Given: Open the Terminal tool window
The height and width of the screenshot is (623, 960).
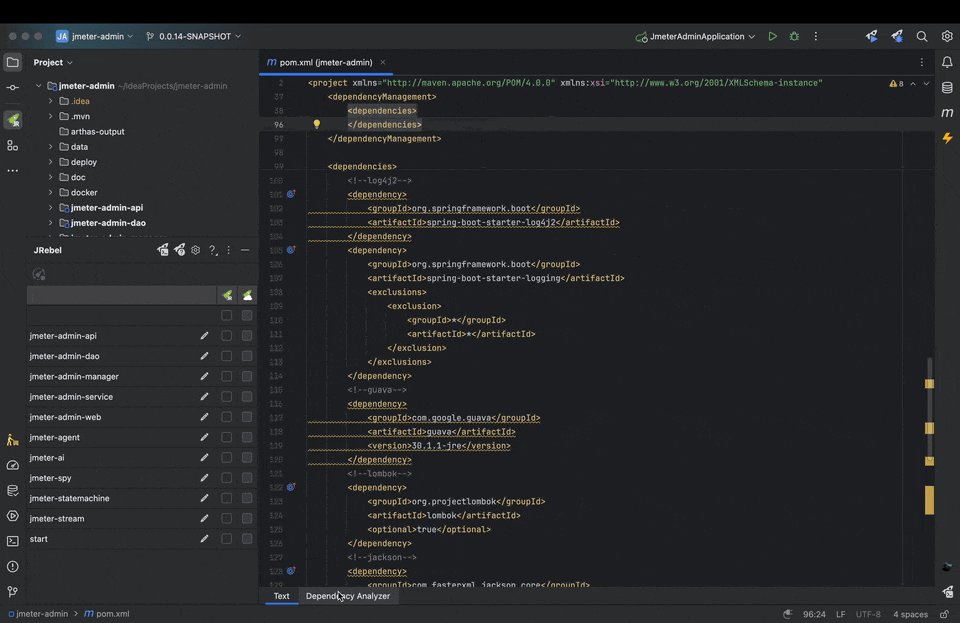Looking at the screenshot, I should (x=12, y=541).
